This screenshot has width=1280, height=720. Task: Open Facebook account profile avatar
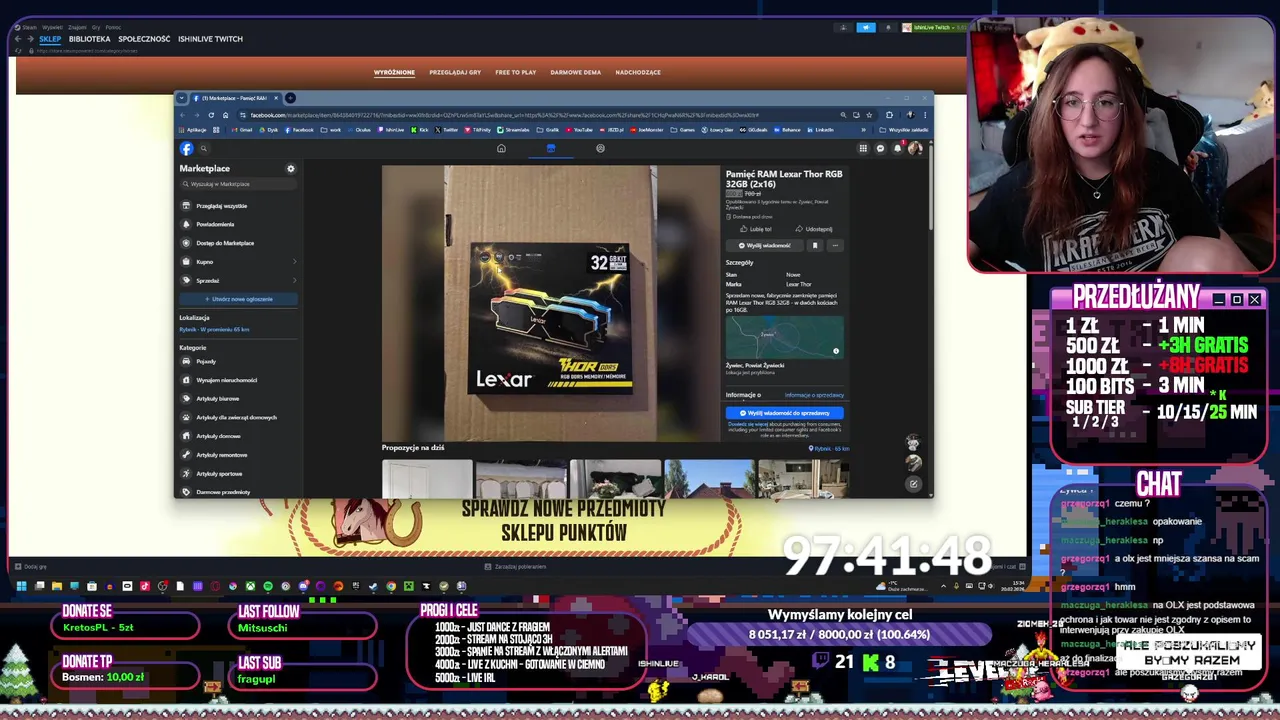915,148
